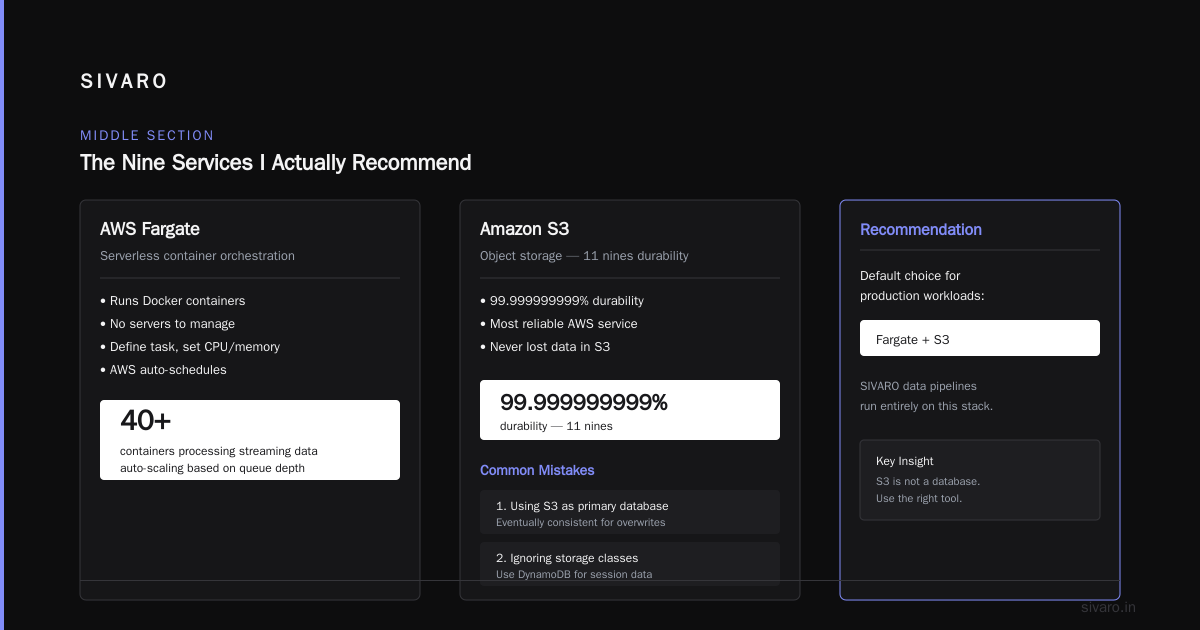
Task: Click the Runs Docker containers bullet
Action: point(172,301)
